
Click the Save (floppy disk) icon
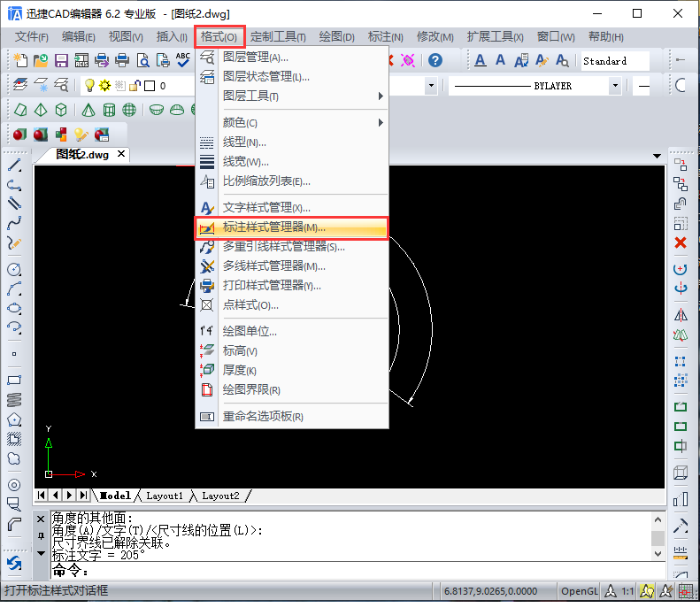tap(61, 60)
